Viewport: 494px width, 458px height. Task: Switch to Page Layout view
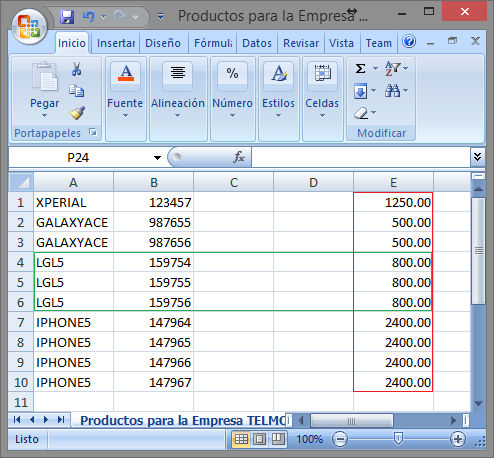(259, 439)
